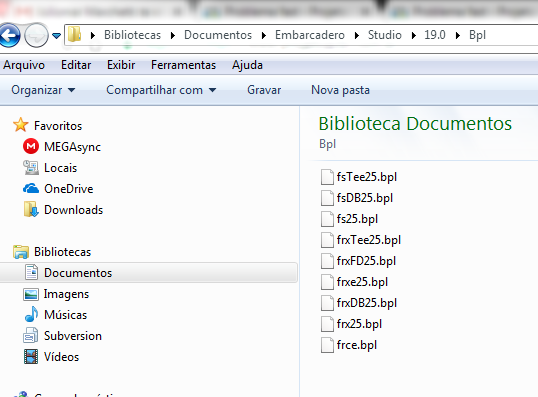Open the Ajuda menu

(247, 65)
